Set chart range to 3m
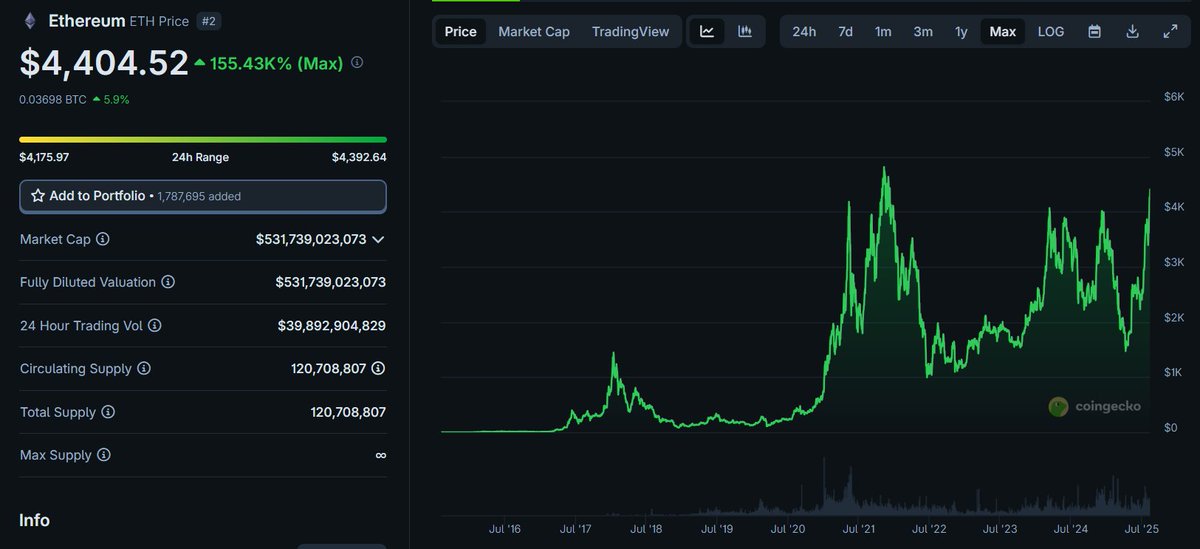Screen dimensions: 1200x549 (x=923, y=31)
